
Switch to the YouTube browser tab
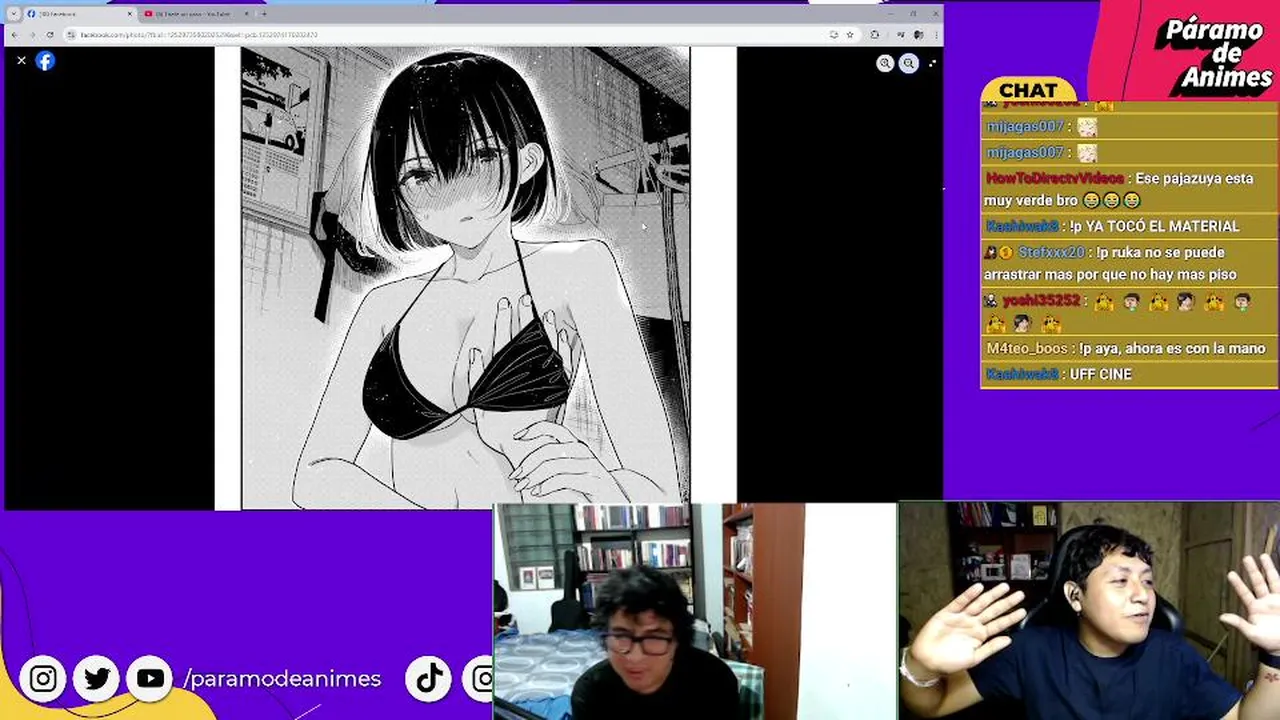[195, 14]
